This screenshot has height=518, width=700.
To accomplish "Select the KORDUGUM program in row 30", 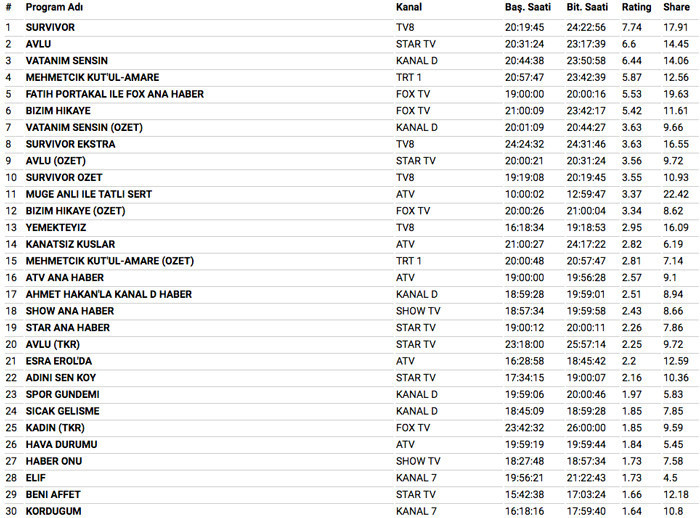I will (53, 511).
